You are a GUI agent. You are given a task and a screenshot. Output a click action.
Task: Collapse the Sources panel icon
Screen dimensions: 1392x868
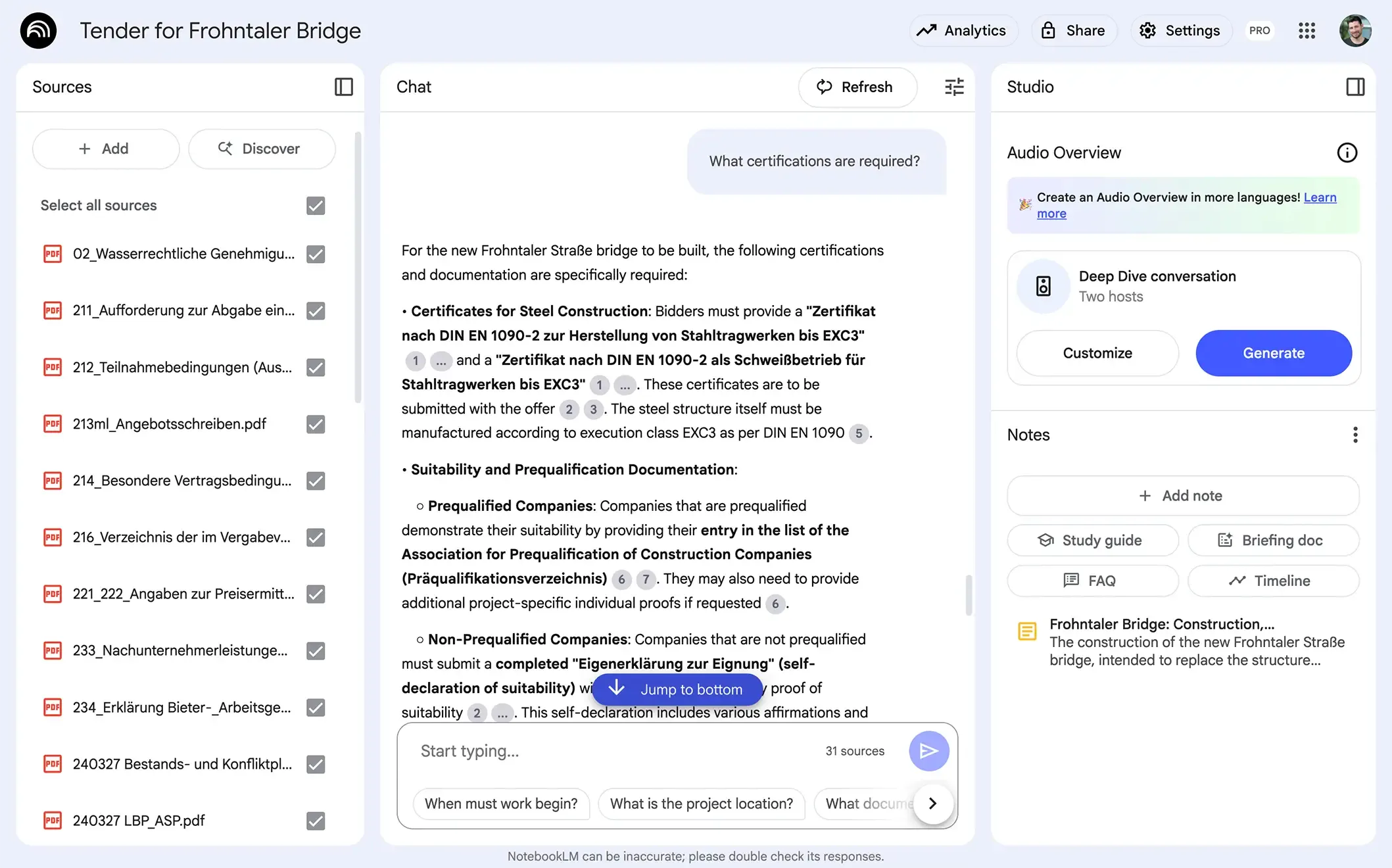(x=343, y=87)
